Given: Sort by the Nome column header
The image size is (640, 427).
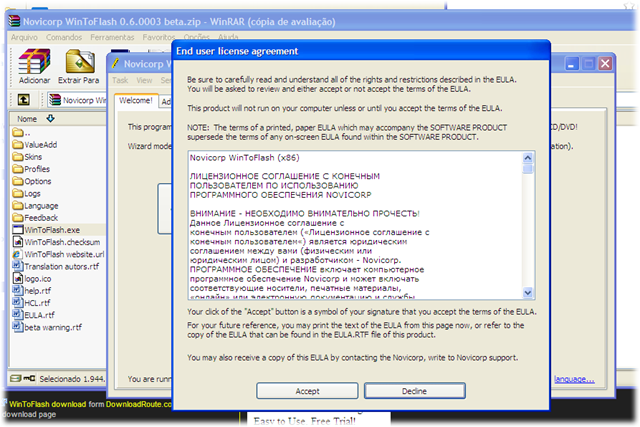Looking at the screenshot, I should 27,119.
